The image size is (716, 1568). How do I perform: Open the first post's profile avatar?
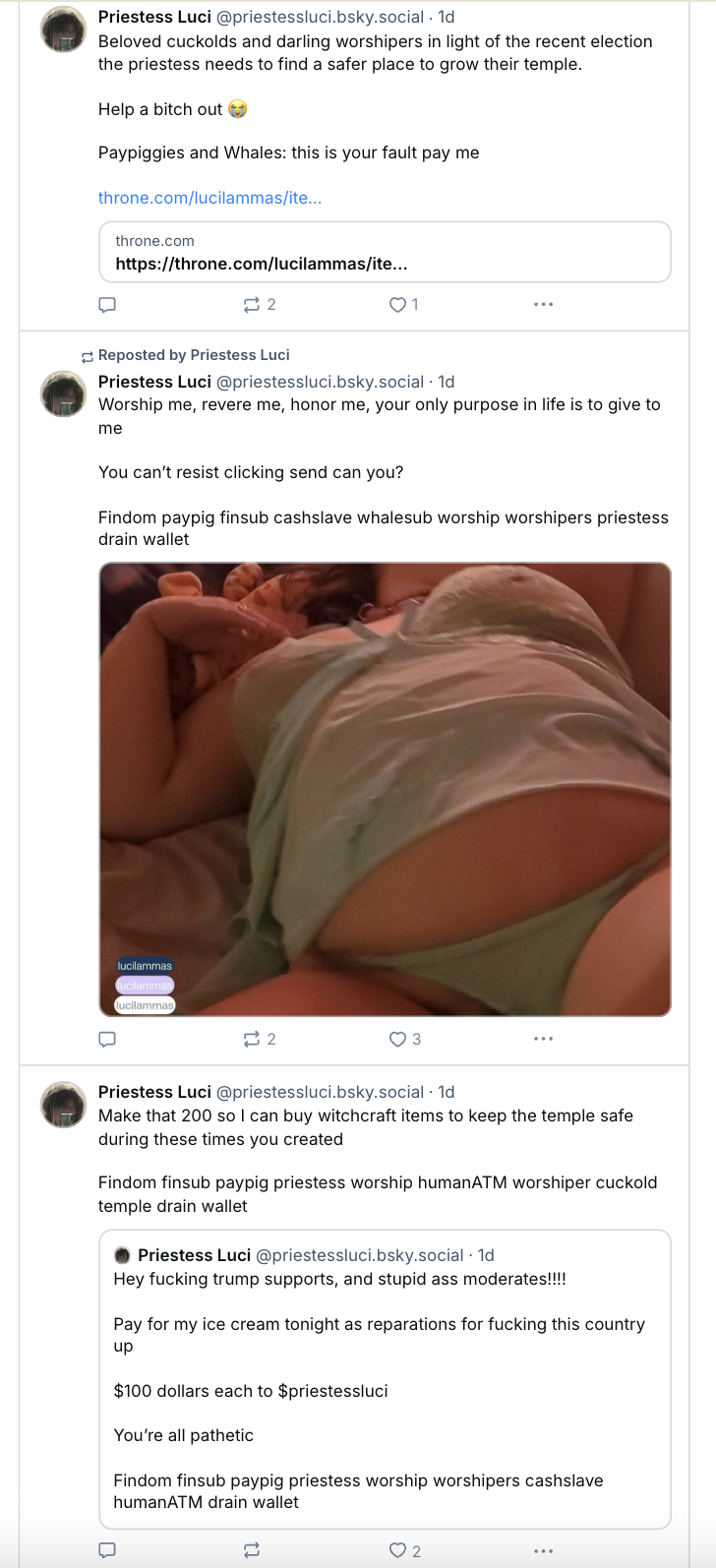tap(63, 30)
